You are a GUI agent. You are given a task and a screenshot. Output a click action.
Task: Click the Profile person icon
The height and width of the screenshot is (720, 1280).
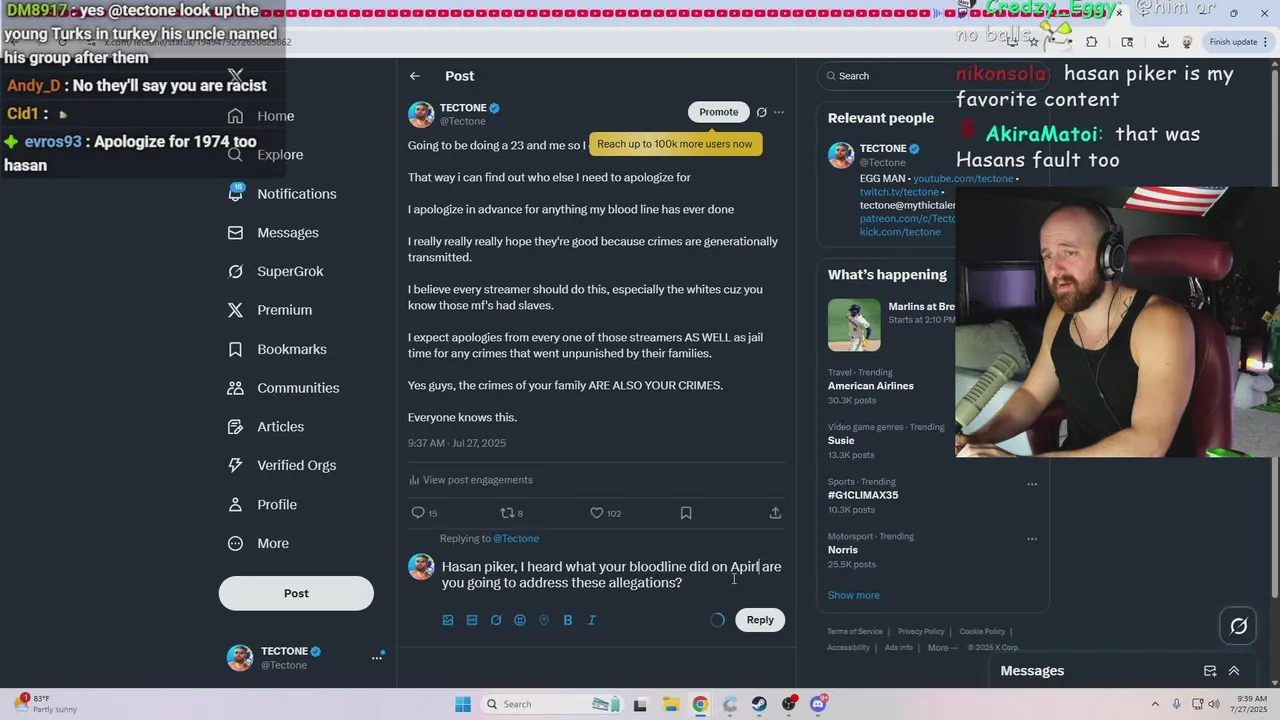[236, 505]
